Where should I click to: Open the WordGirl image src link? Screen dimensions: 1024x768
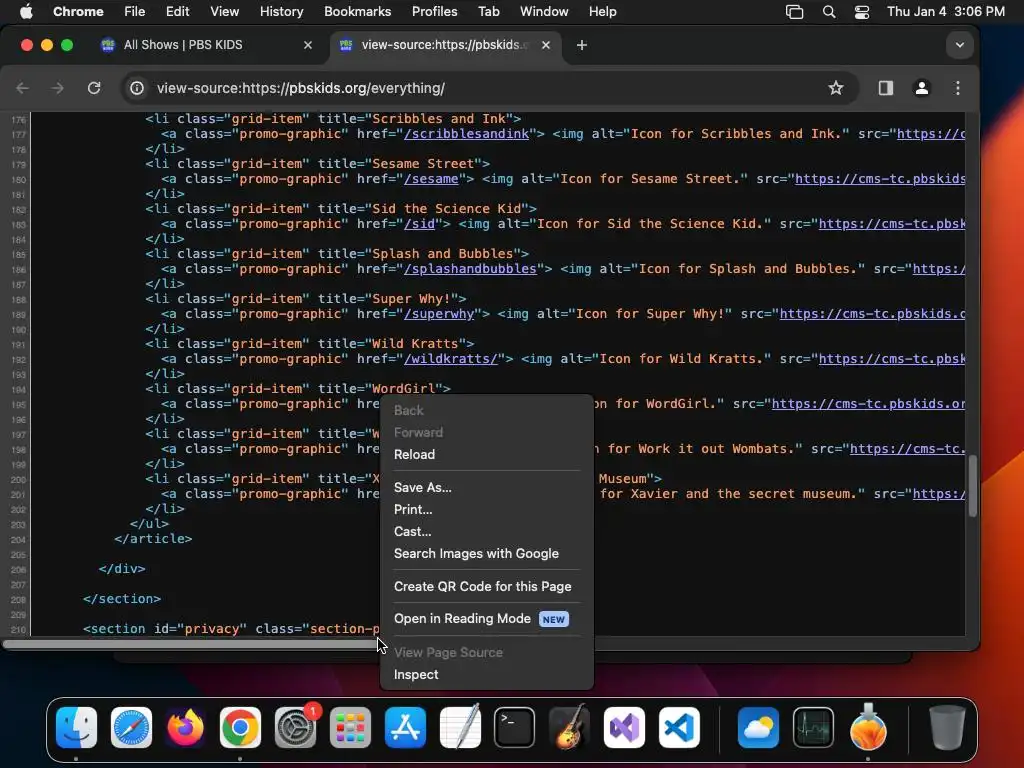869,404
